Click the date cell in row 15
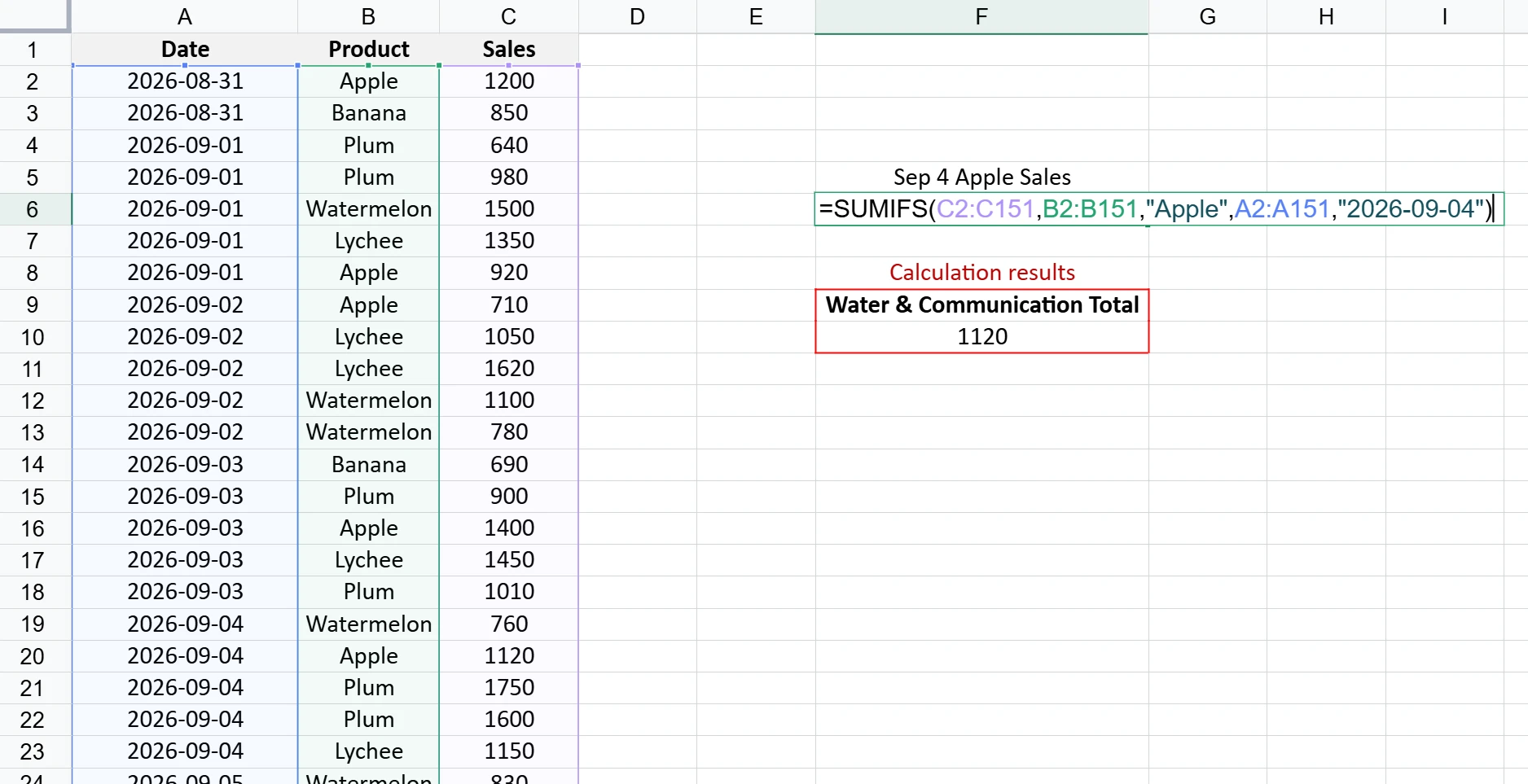The height and width of the screenshot is (784, 1528). pyautogui.click(x=185, y=497)
